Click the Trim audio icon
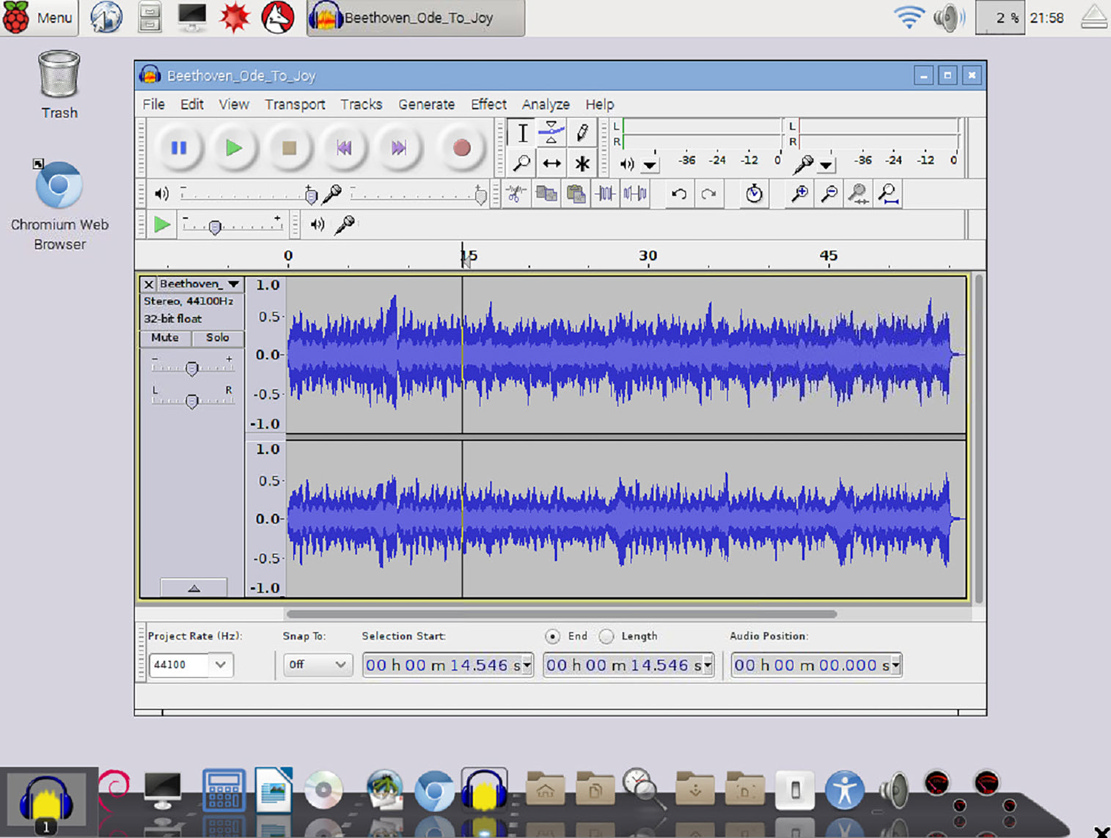 [x=605, y=193]
